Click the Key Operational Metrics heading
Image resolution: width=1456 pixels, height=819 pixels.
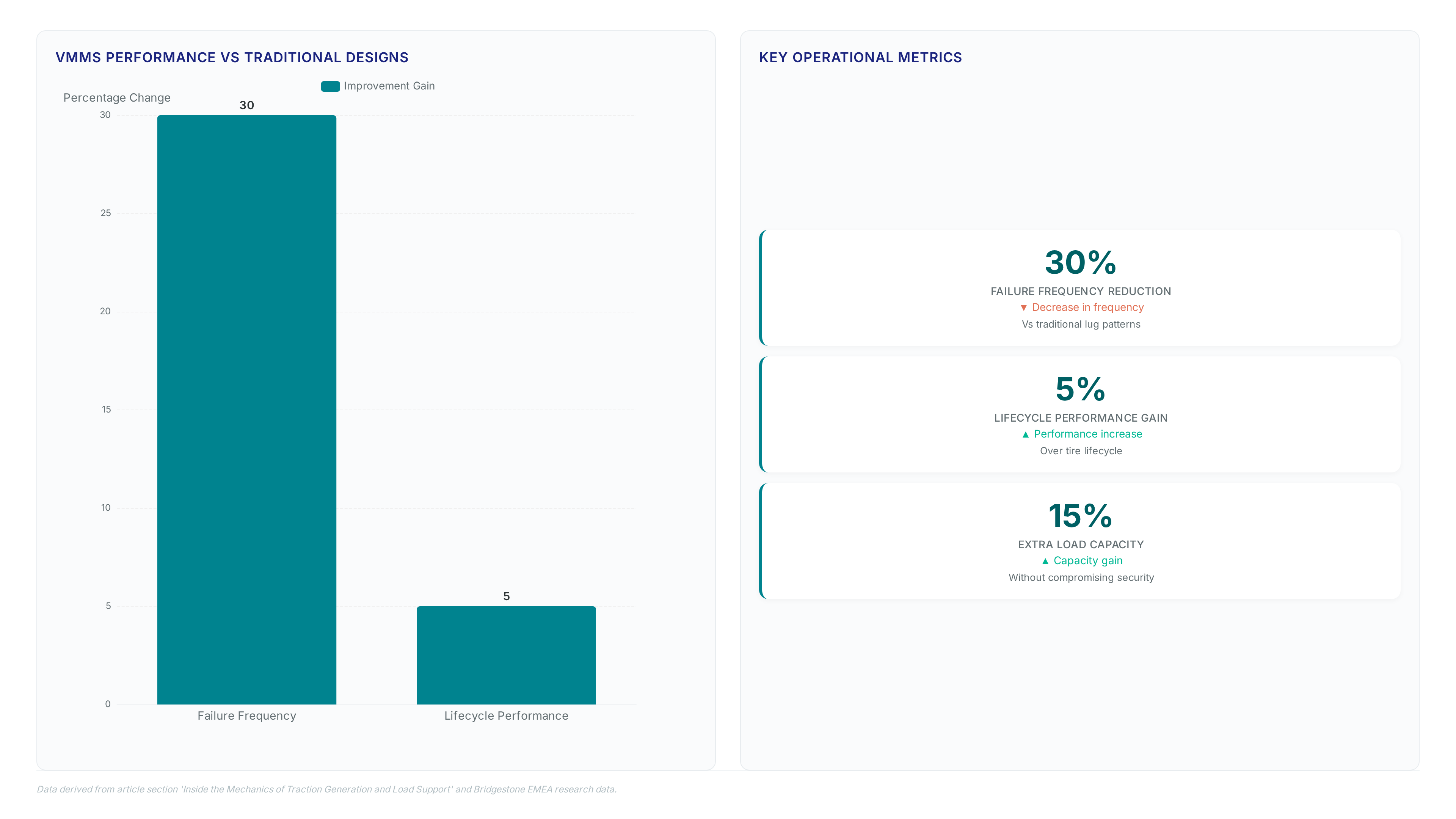coord(860,58)
